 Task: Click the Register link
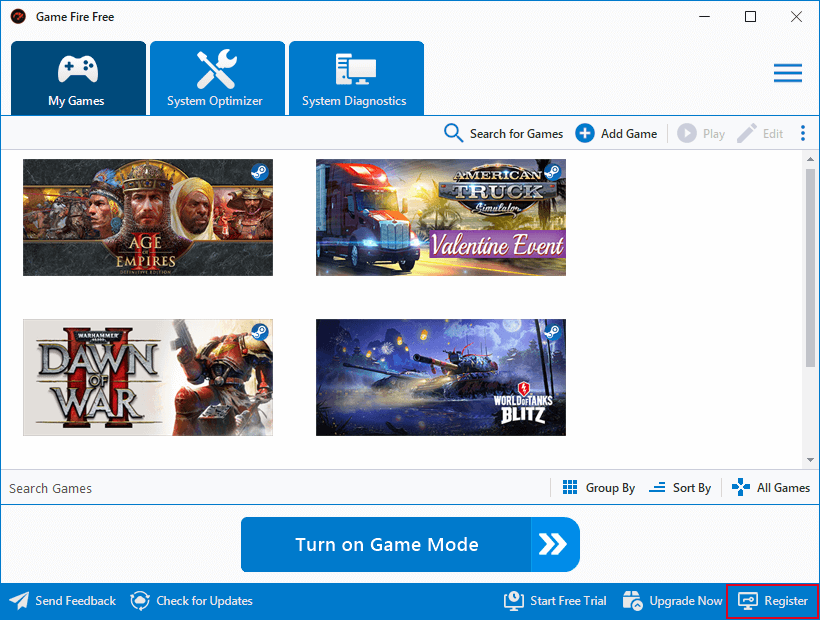[772, 601]
